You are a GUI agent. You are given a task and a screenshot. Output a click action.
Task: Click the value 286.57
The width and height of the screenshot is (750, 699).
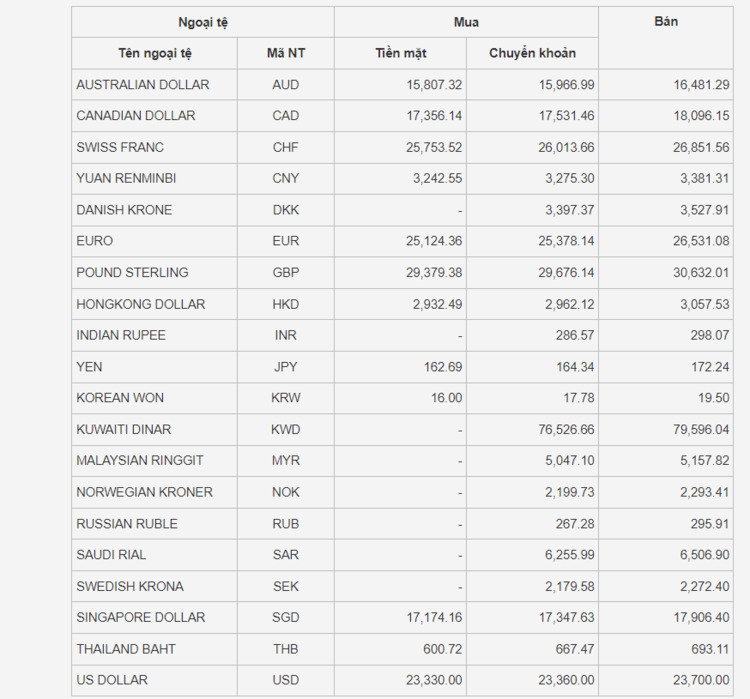[x=575, y=335]
